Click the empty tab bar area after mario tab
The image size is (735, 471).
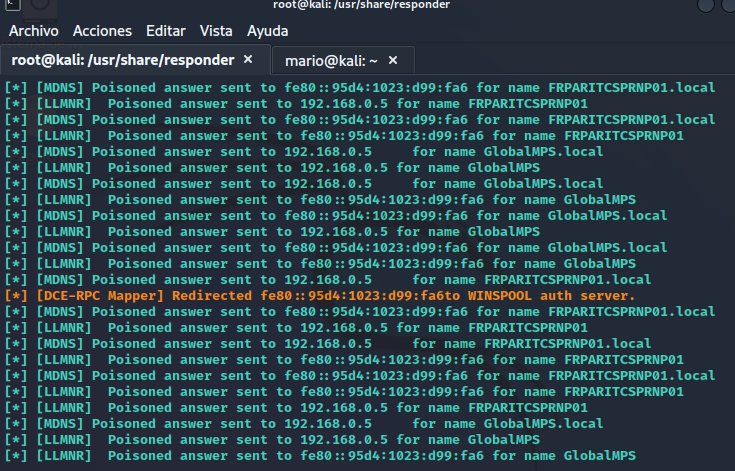pyautogui.click(x=574, y=60)
